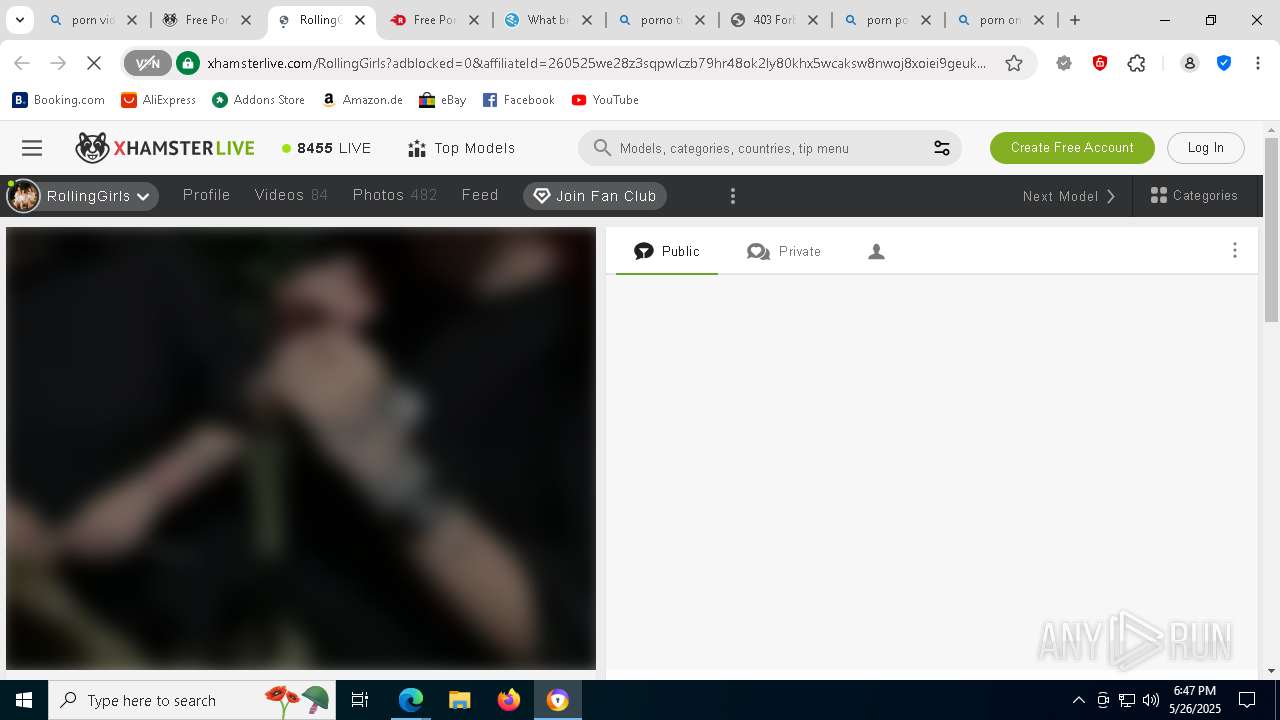Open the Top Models grid
The width and height of the screenshot is (1280, 720).
click(x=462, y=148)
